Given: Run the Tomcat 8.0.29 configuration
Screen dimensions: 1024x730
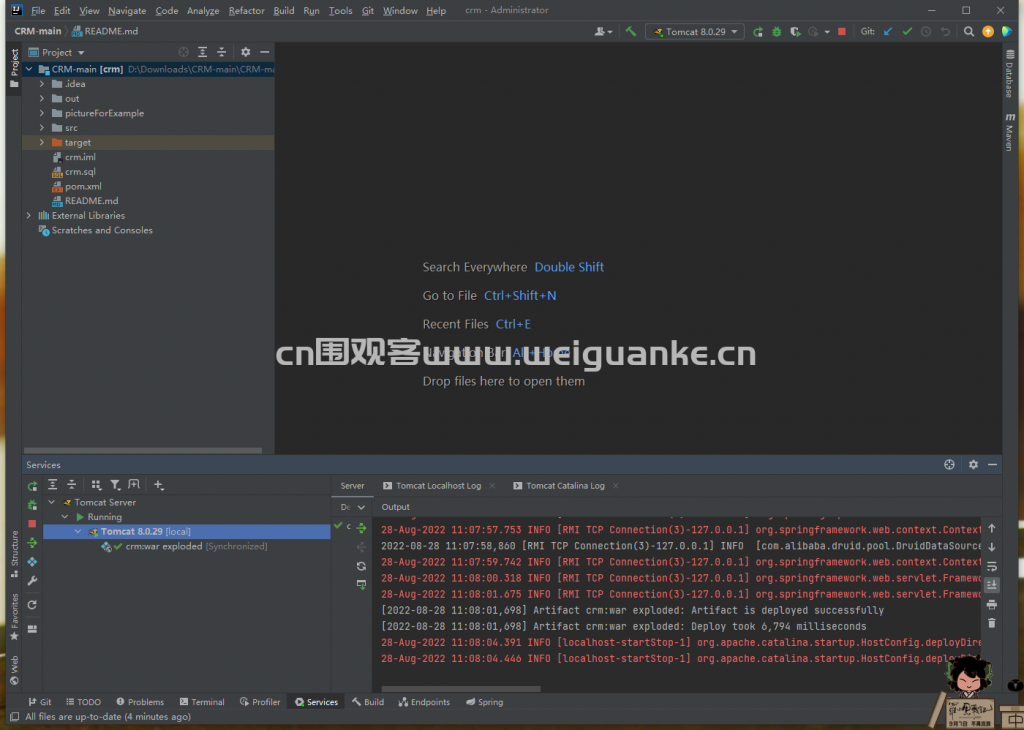Looking at the screenshot, I should (757, 31).
